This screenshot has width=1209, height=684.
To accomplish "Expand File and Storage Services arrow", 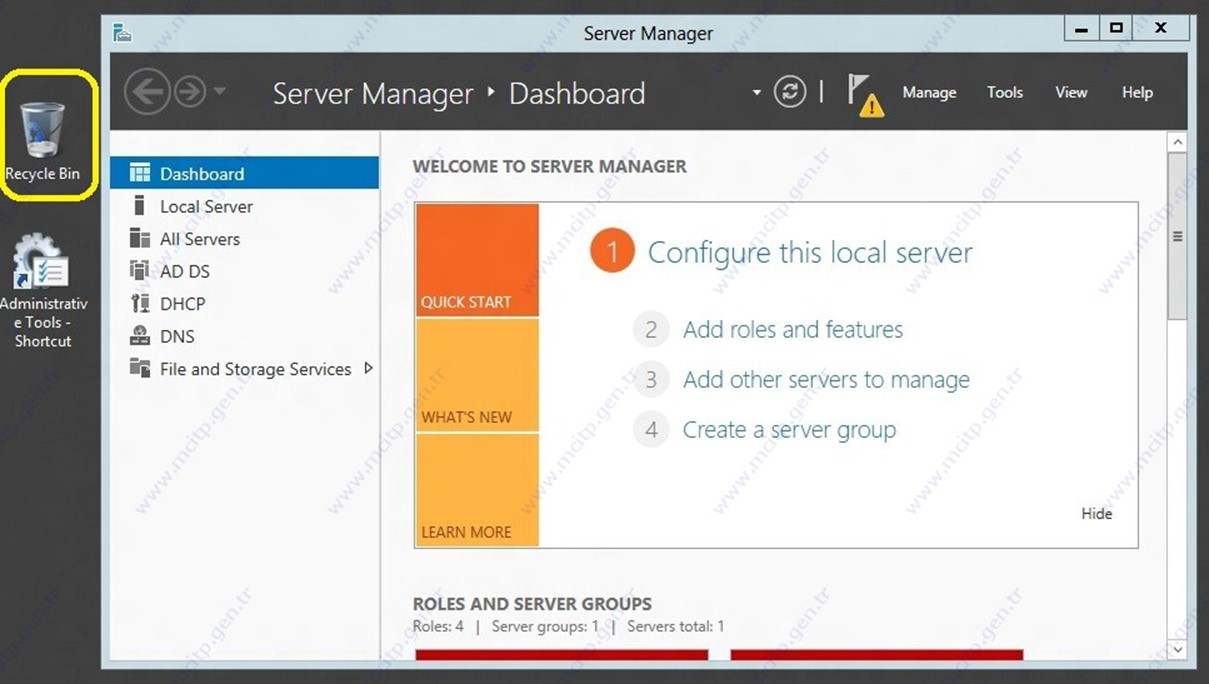I will click(x=368, y=368).
